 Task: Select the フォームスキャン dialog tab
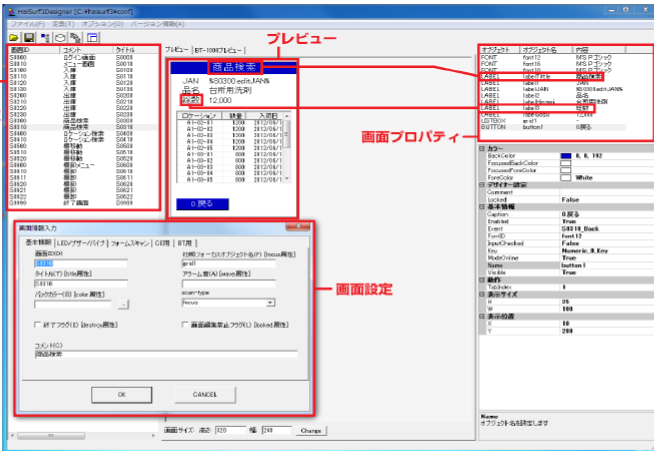pyautogui.click(x=130, y=243)
